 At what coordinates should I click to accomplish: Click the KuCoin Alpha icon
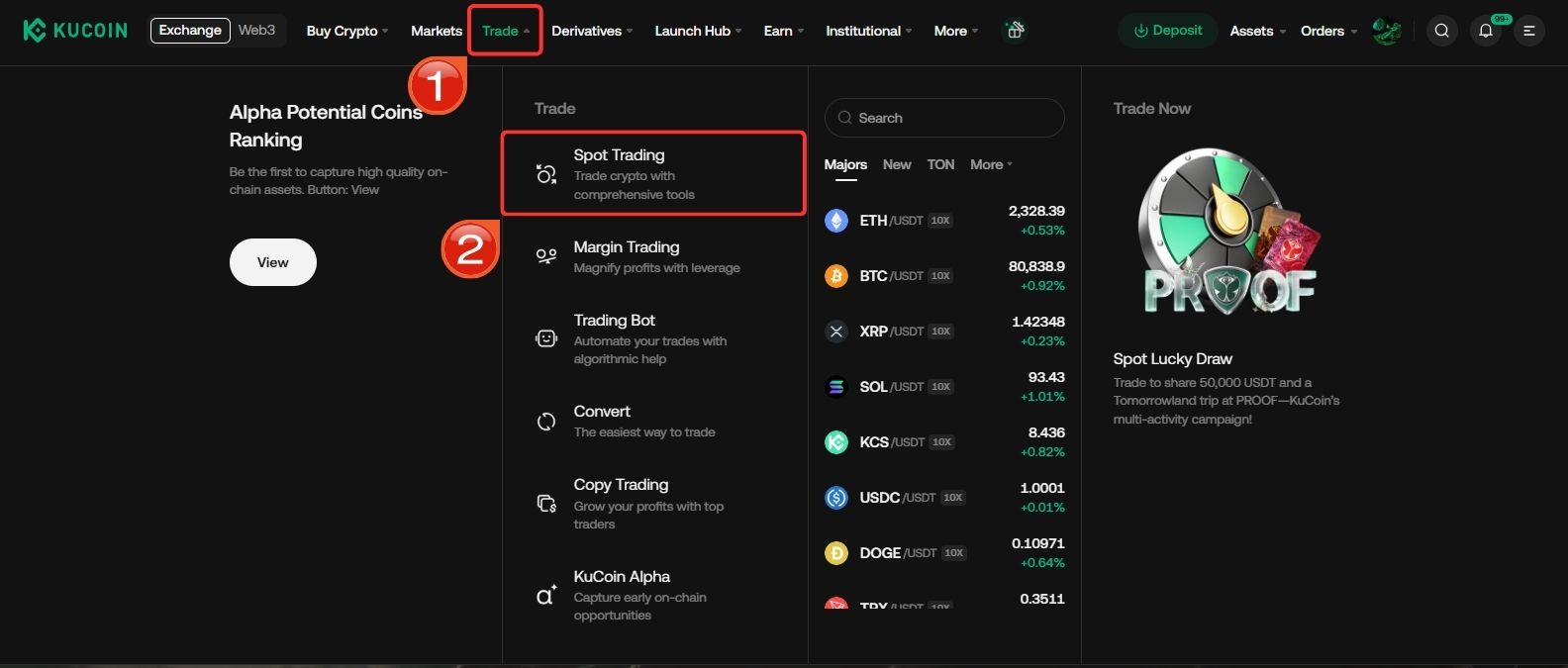coord(545,595)
